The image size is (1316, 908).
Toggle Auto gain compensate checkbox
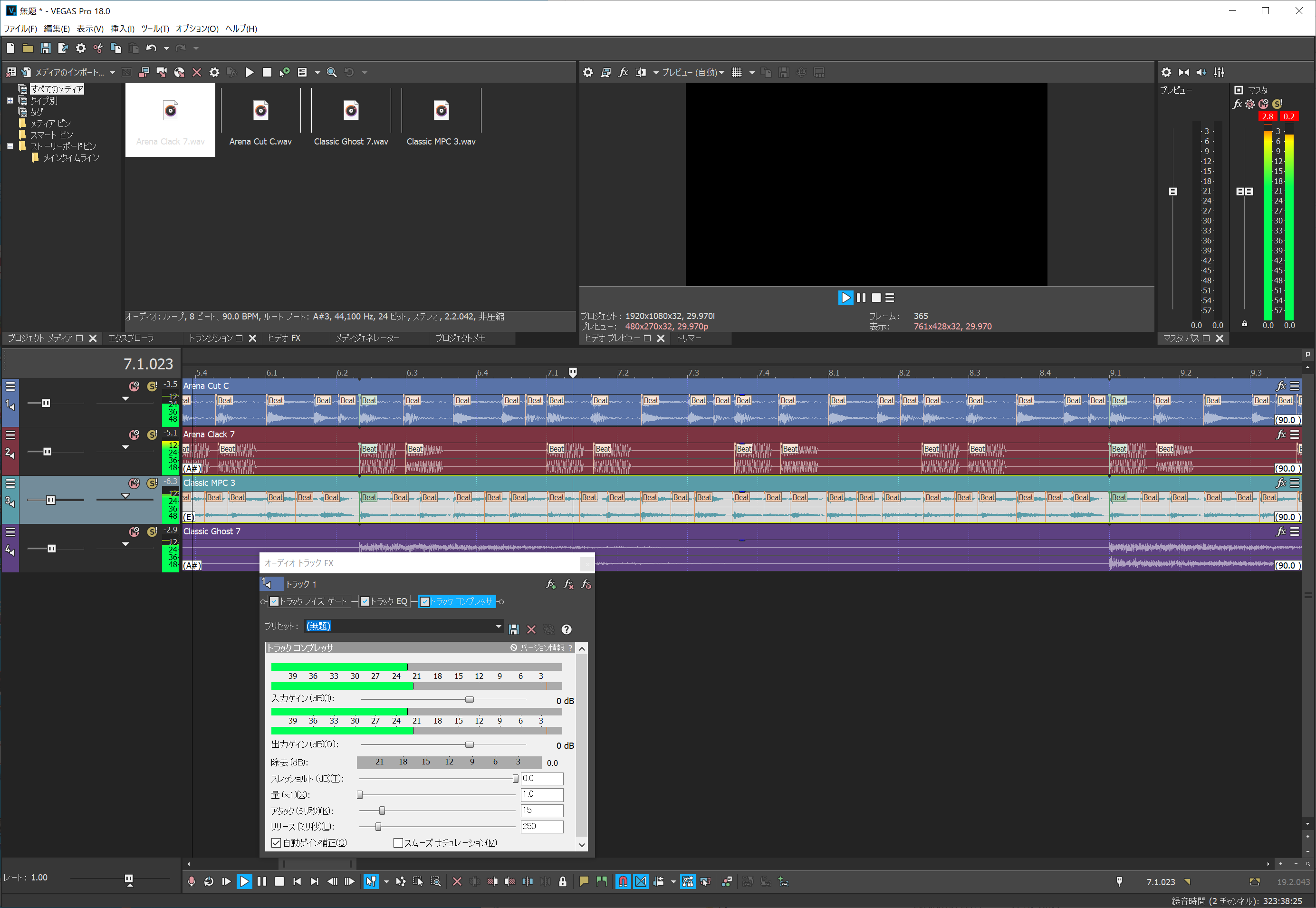276,842
